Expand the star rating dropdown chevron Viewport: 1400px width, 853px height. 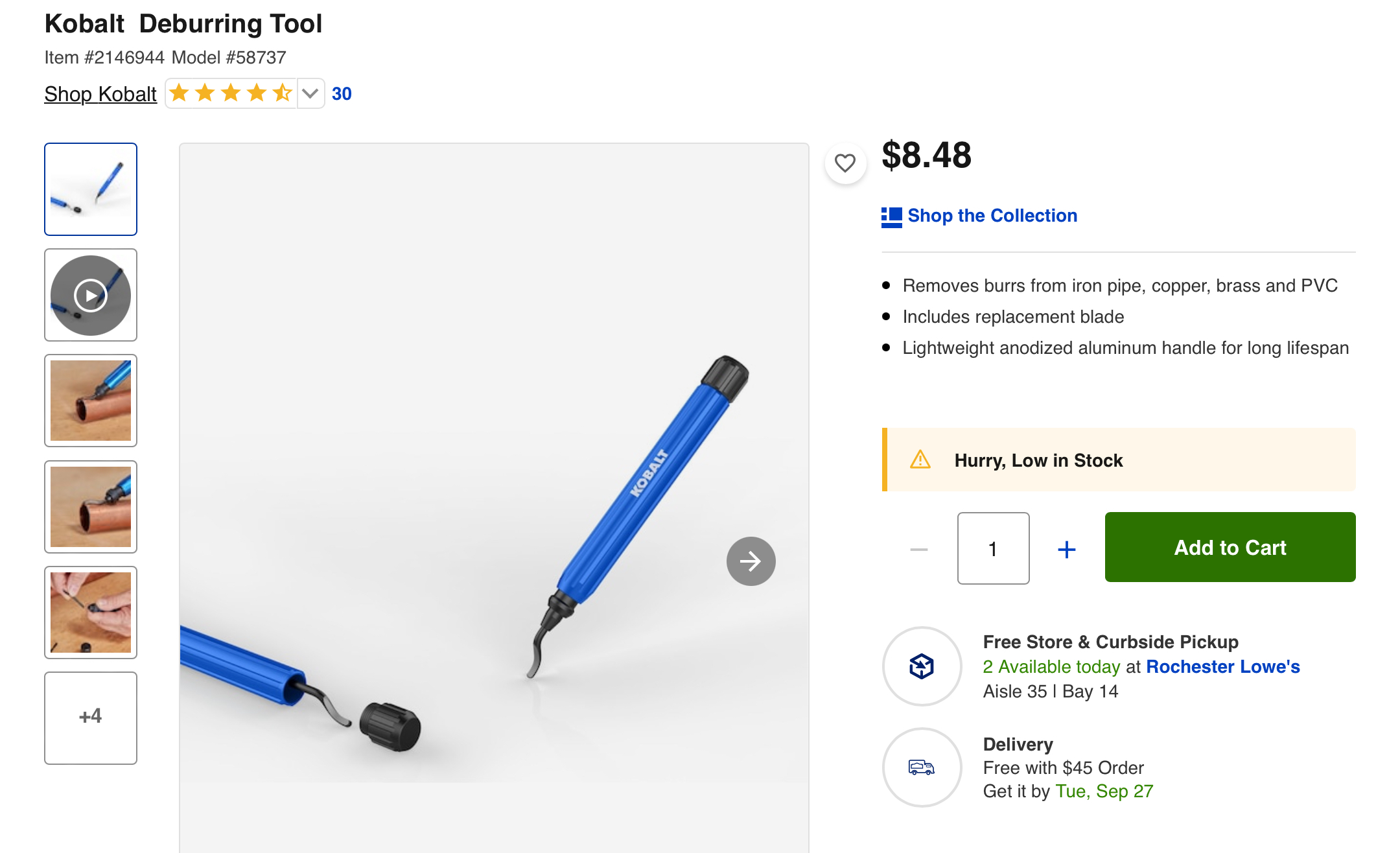[x=310, y=93]
